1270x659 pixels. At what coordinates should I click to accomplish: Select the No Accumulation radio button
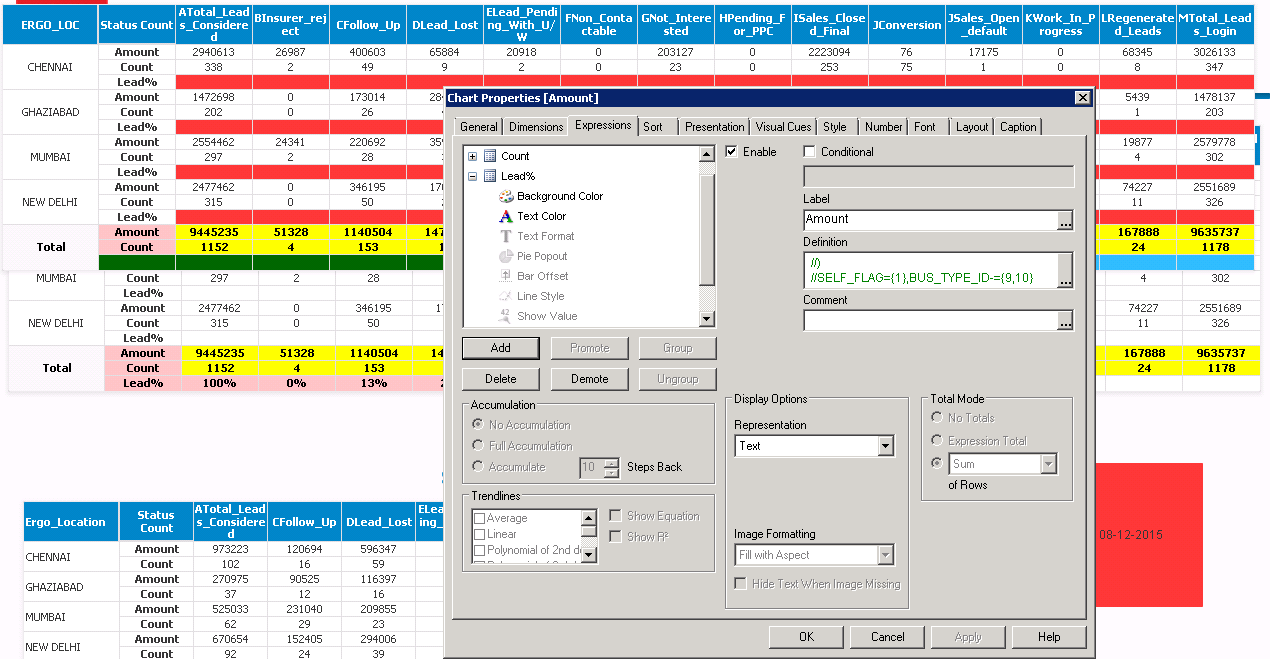[479, 425]
